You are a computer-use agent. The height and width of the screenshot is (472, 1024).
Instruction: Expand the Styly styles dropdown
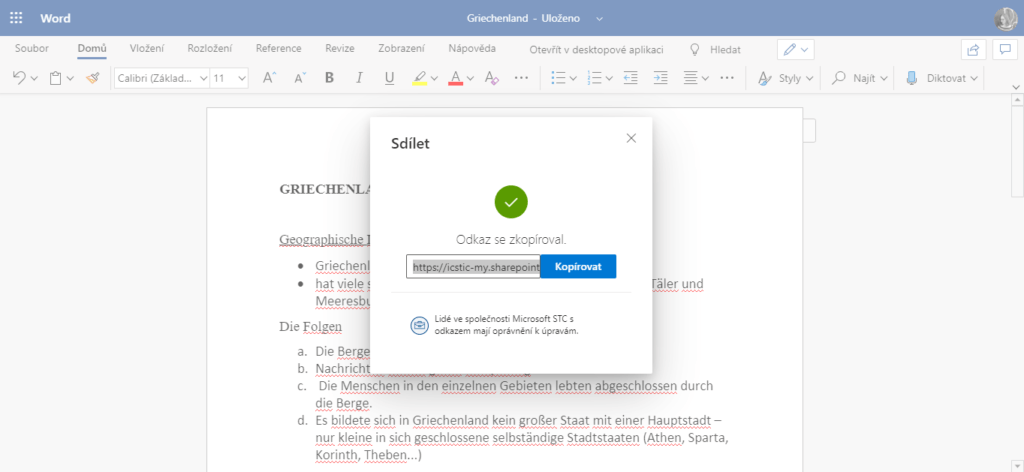[785, 77]
